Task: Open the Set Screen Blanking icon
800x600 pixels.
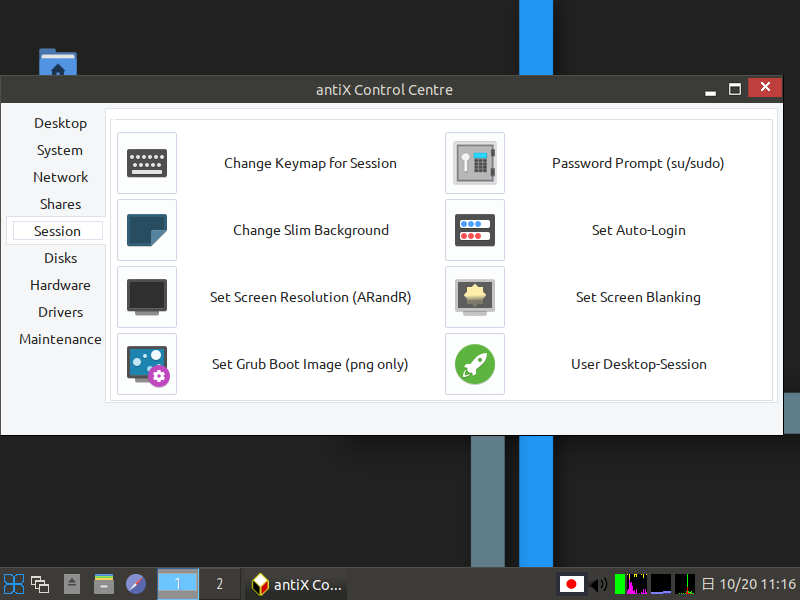Action: click(475, 297)
